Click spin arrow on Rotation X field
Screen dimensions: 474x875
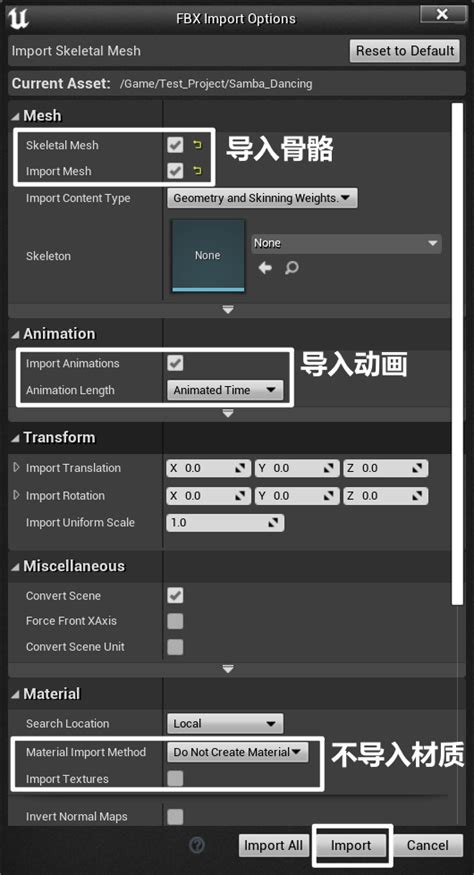(241, 496)
